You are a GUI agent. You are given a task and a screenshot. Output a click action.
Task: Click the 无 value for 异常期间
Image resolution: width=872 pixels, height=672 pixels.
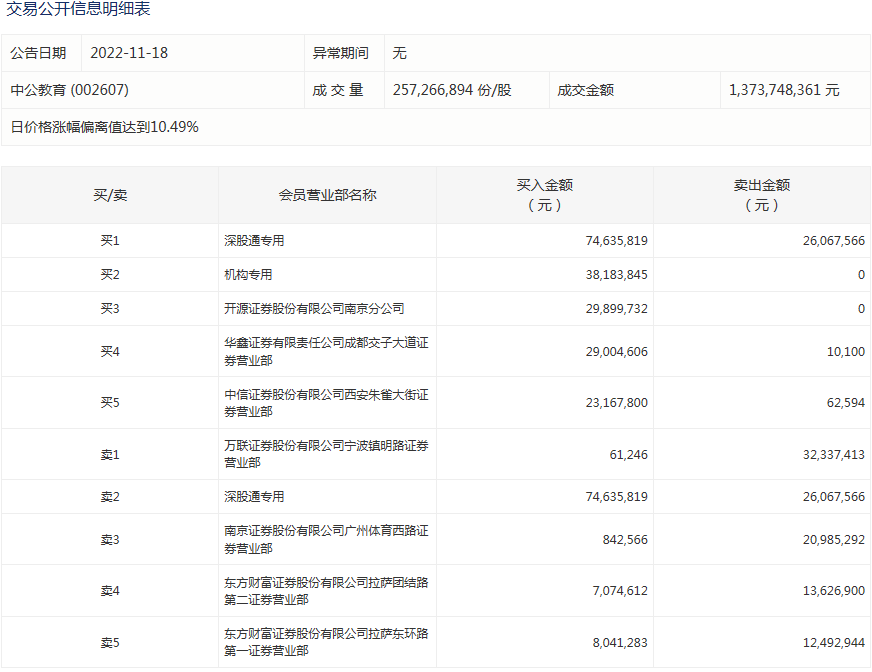[x=399, y=53]
